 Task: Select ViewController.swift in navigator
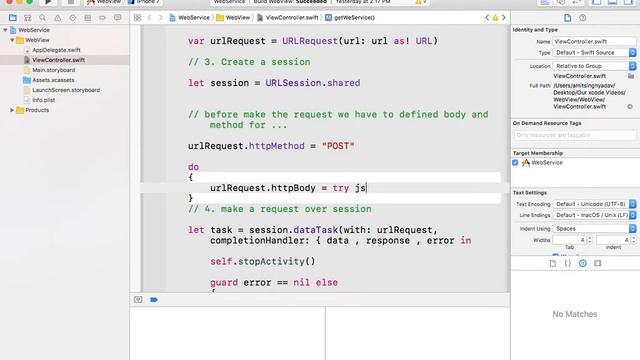58,60
